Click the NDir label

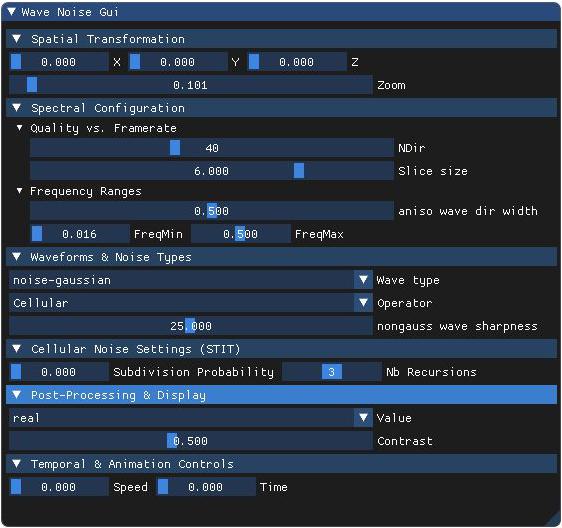(411, 148)
